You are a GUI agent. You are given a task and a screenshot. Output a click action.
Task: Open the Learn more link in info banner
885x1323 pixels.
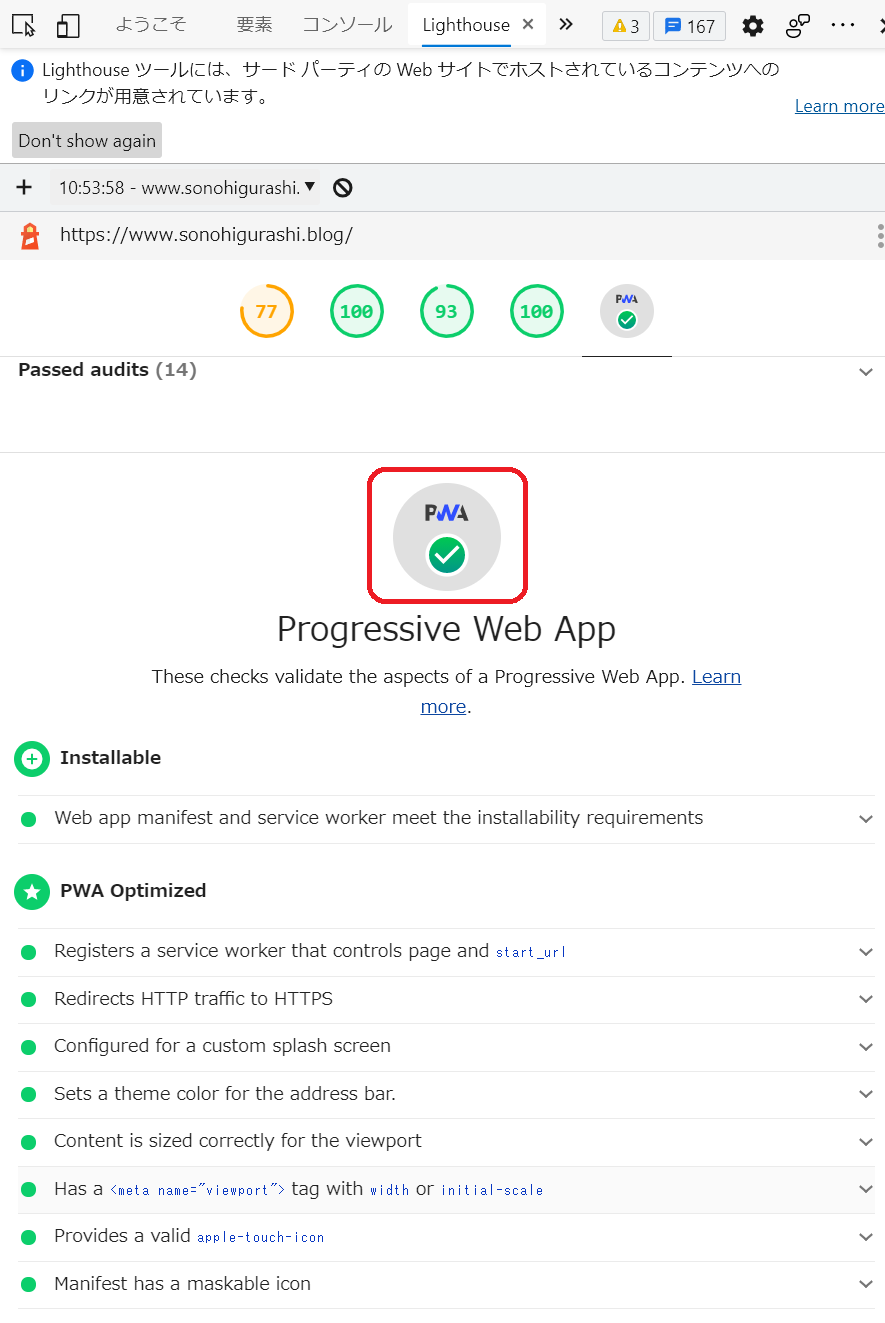[x=839, y=106]
